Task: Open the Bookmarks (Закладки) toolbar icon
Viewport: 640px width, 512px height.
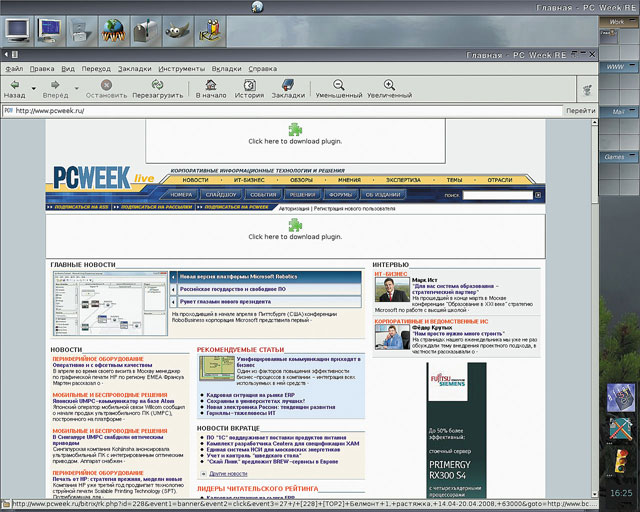Action: point(288,85)
